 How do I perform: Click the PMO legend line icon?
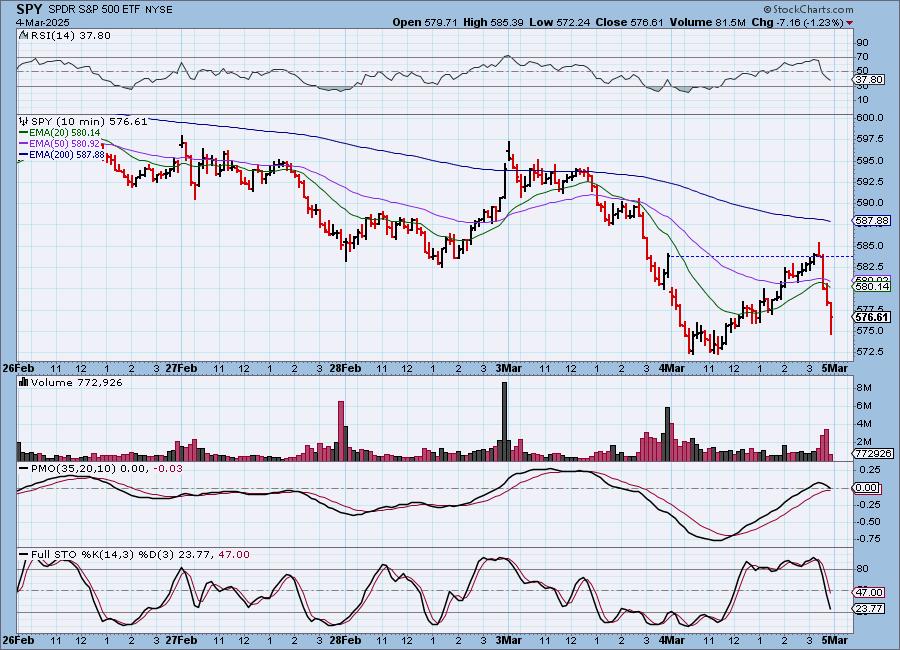coord(24,469)
